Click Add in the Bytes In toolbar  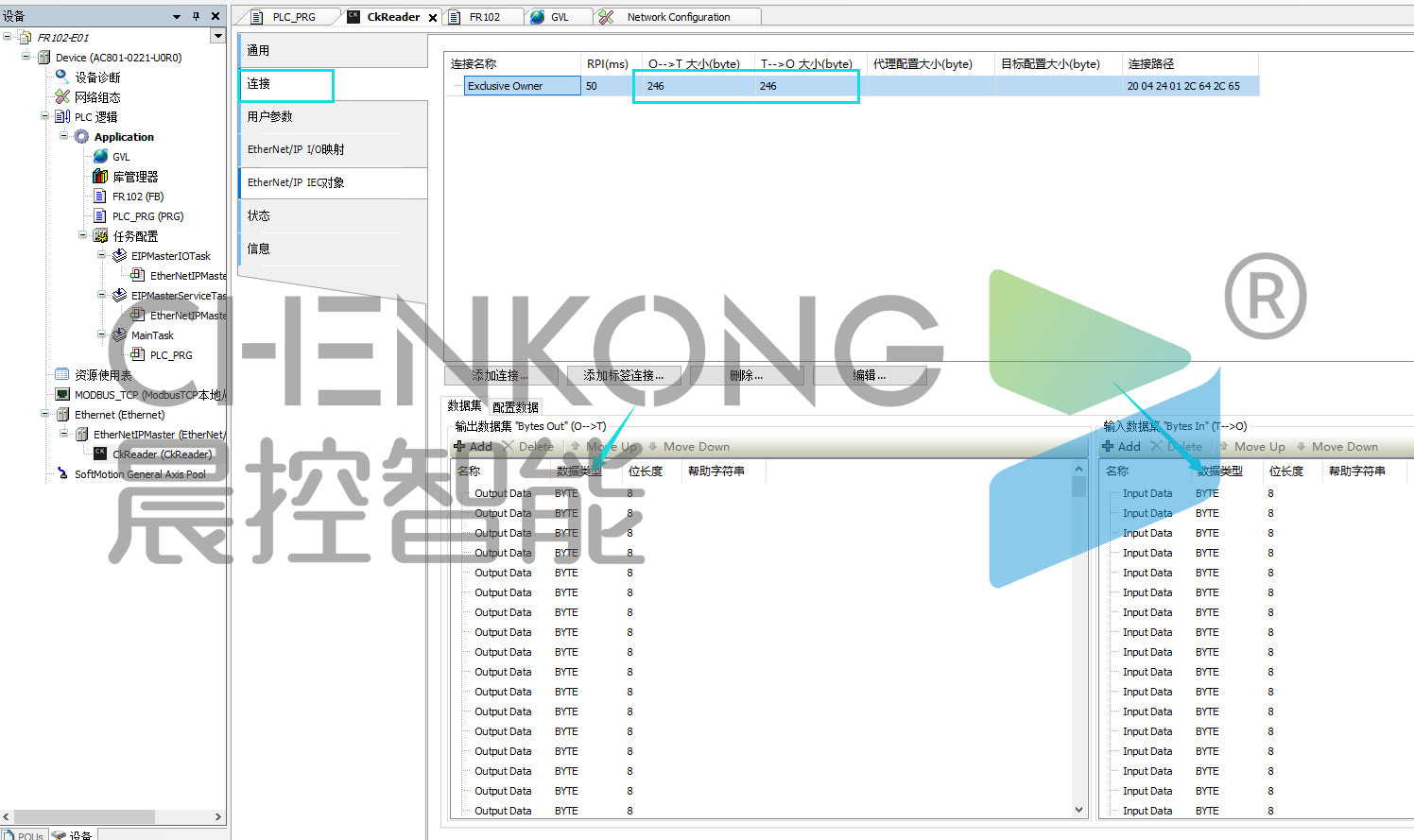point(1122,447)
